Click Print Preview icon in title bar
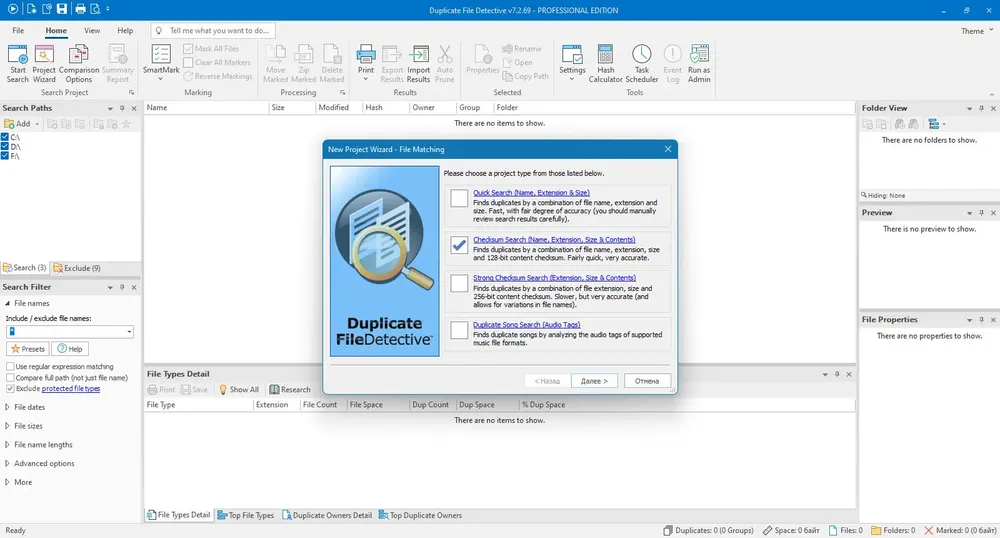1000x538 pixels. 95,9
